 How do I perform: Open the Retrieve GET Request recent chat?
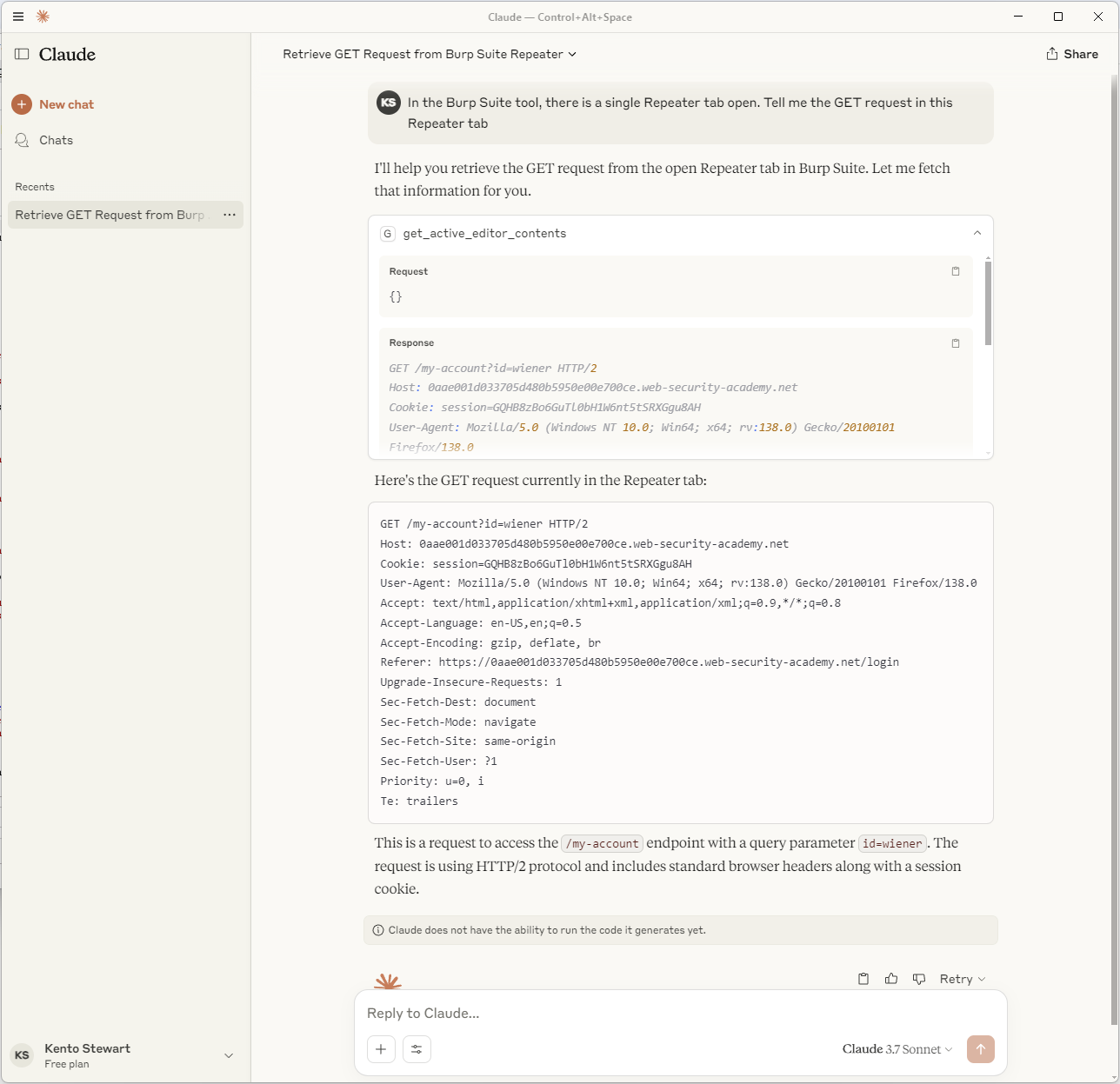pyautogui.click(x=109, y=215)
